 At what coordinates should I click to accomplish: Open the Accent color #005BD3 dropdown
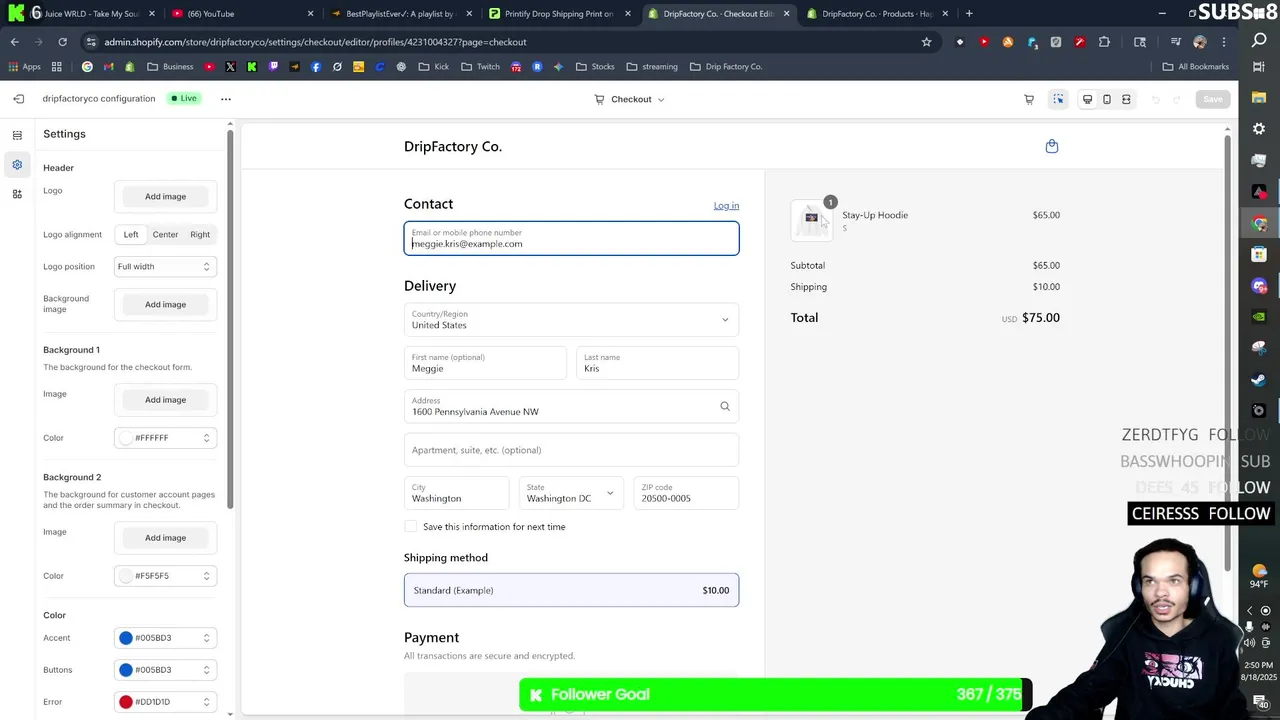point(165,638)
